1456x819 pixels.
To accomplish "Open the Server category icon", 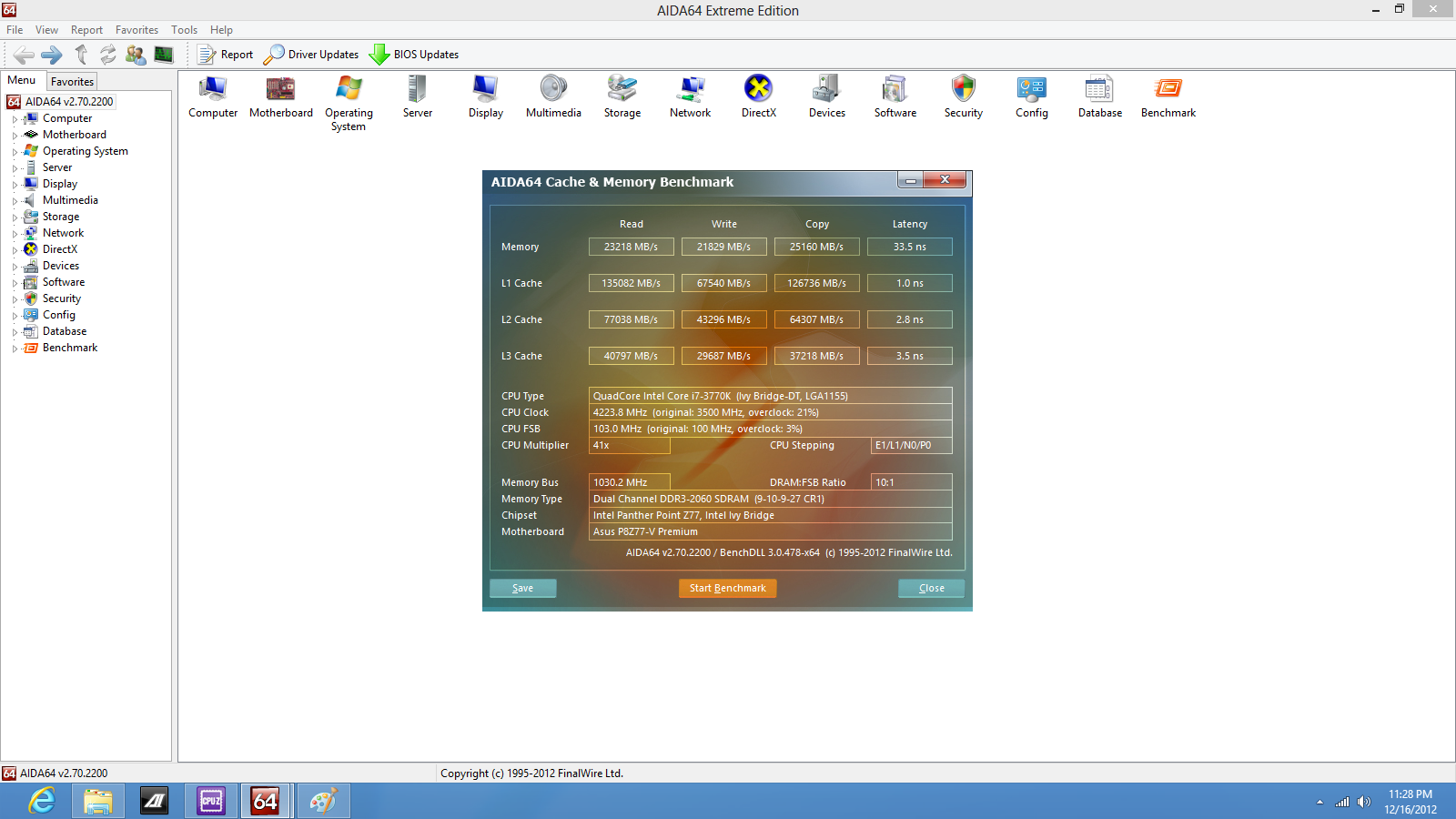I will pos(418,97).
